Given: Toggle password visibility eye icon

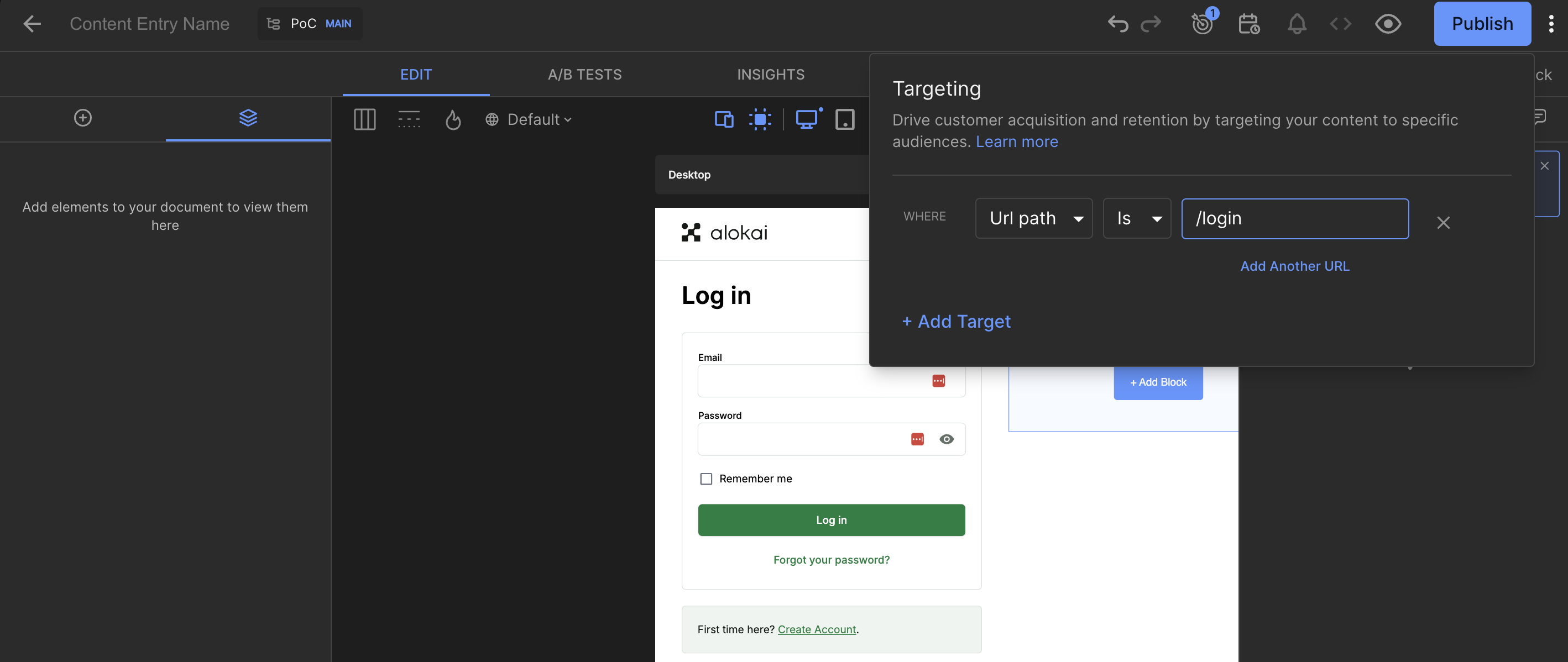Looking at the screenshot, I should 946,439.
